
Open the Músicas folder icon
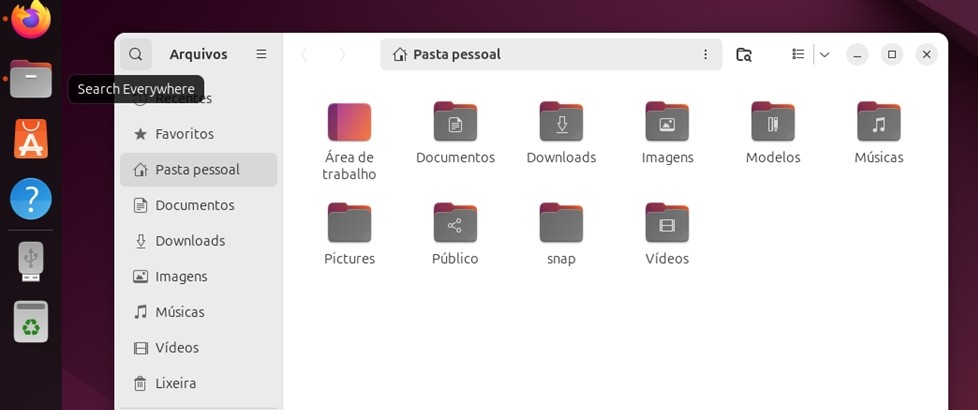coord(878,122)
